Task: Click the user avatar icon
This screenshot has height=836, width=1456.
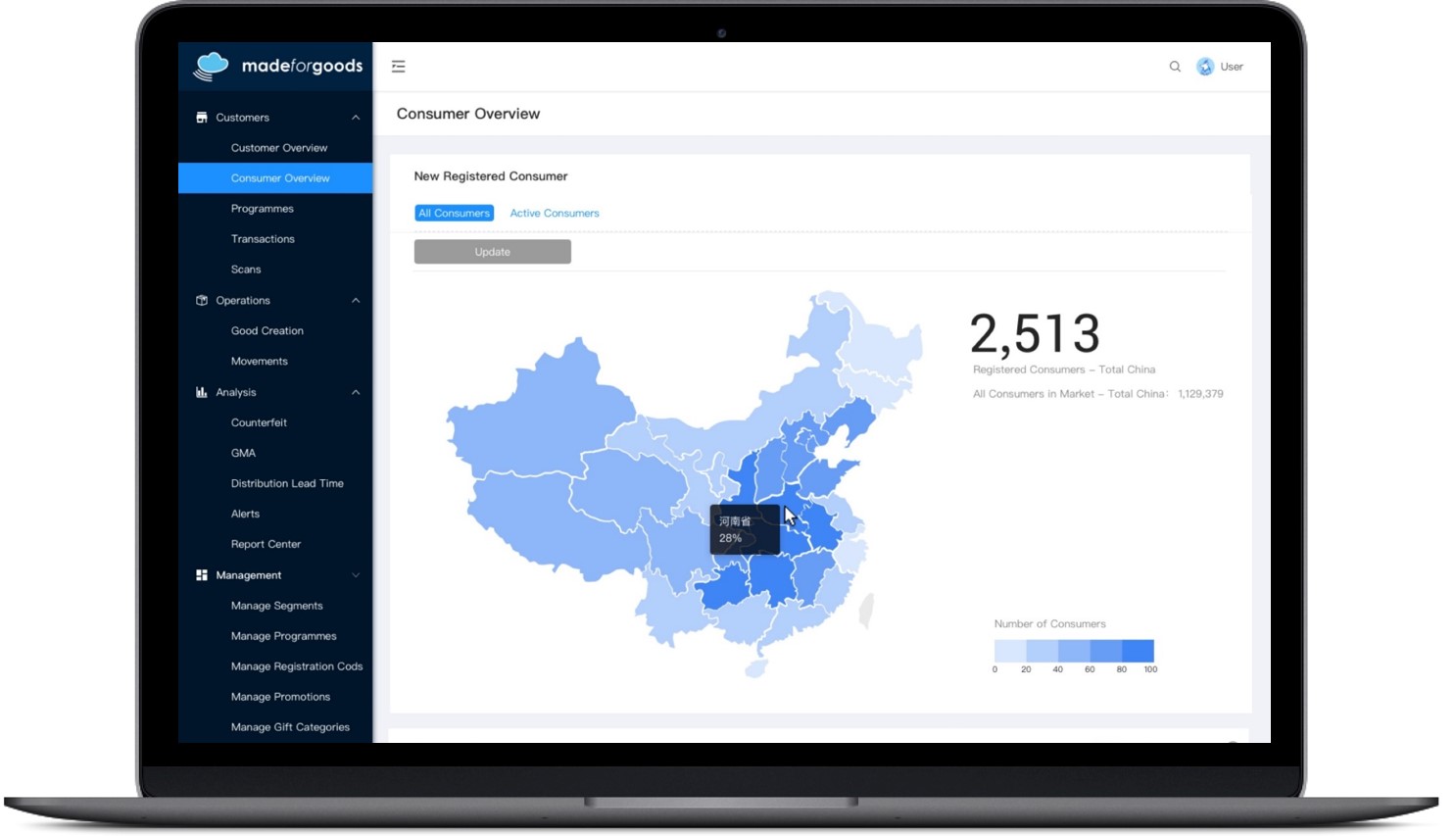Action: coord(1205,67)
